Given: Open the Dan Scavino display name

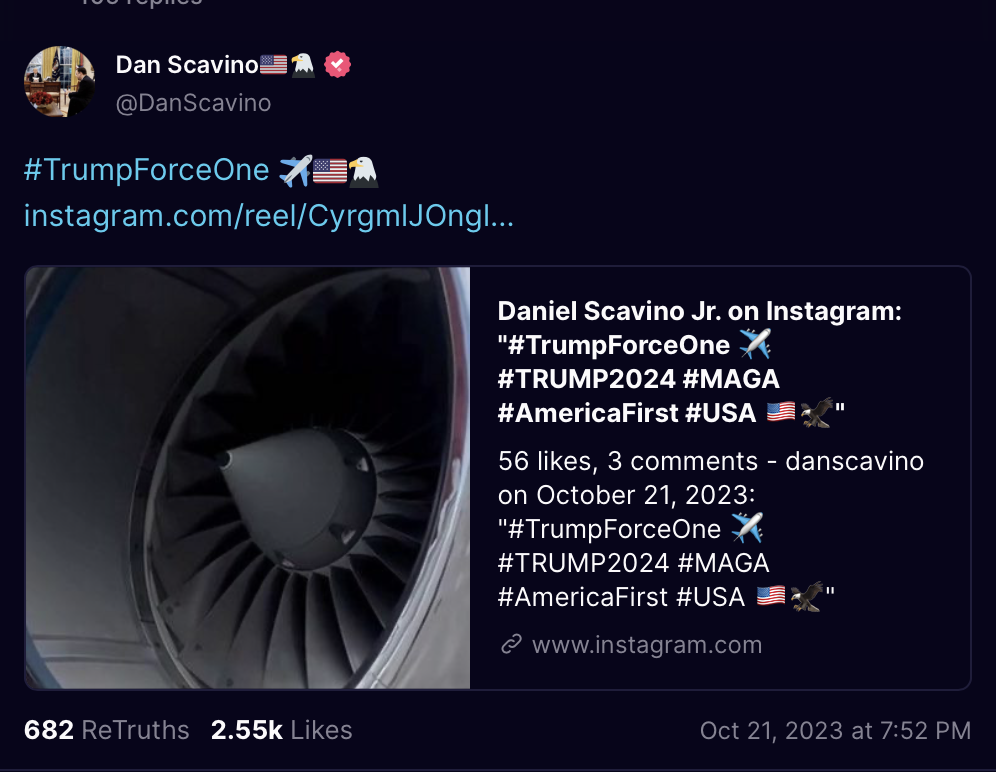Looking at the screenshot, I should pyautogui.click(x=186, y=65).
